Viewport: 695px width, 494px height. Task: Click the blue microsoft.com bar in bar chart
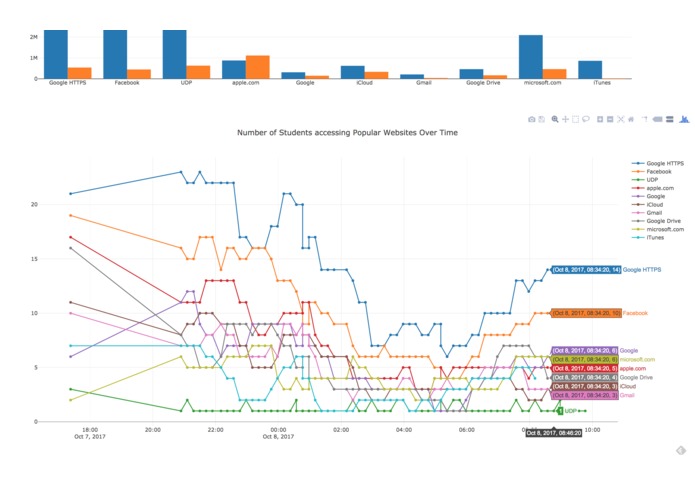coord(531,57)
